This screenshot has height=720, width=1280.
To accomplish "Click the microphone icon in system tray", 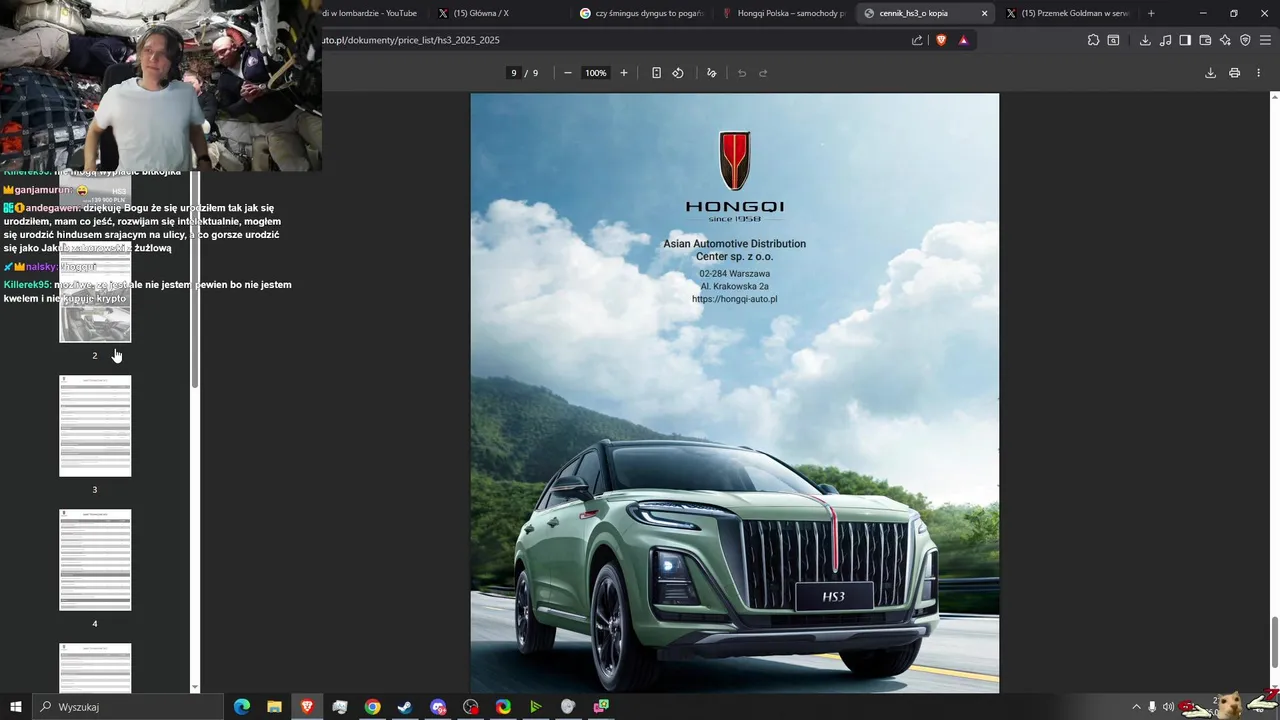I will point(1152,707).
